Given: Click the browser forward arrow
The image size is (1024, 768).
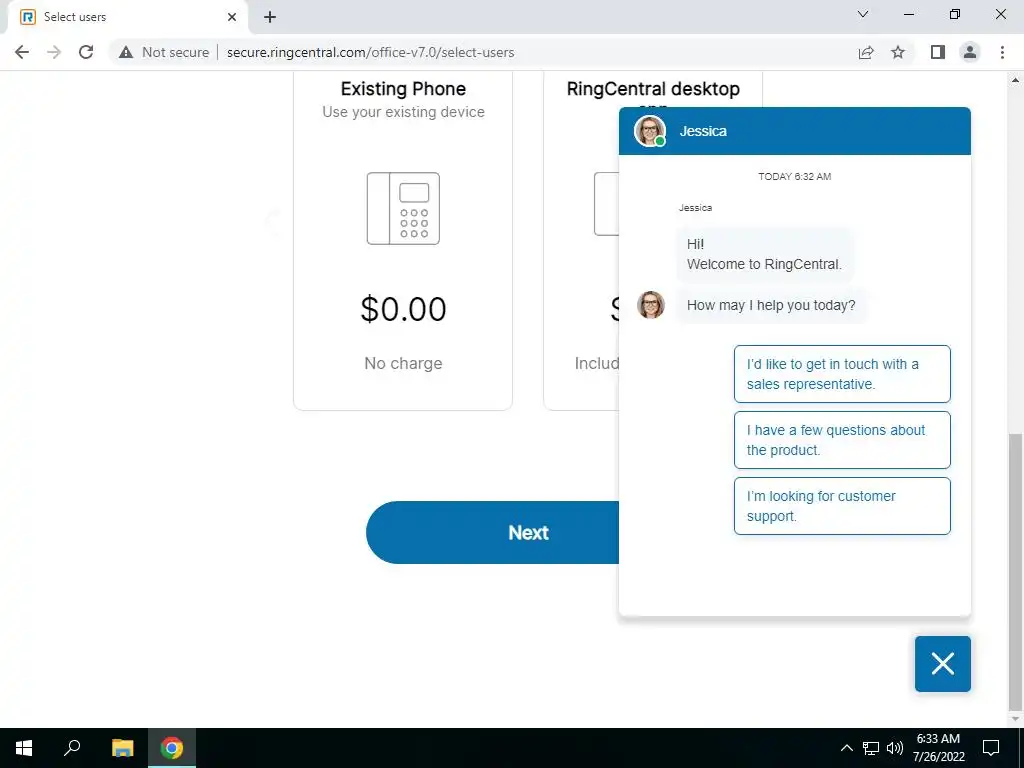Looking at the screenshot, I should point(54,52).
